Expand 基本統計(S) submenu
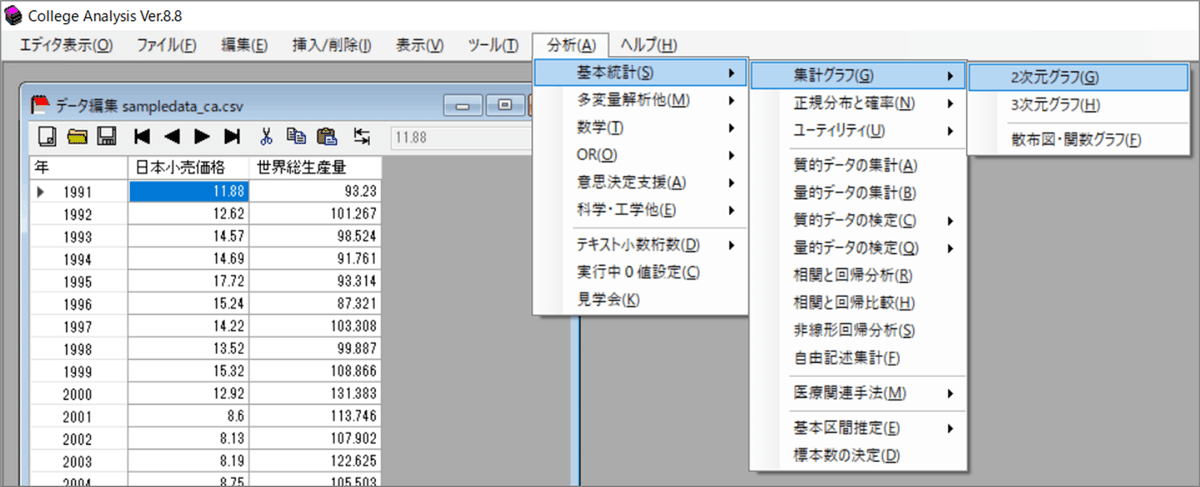 coord(640,73)
